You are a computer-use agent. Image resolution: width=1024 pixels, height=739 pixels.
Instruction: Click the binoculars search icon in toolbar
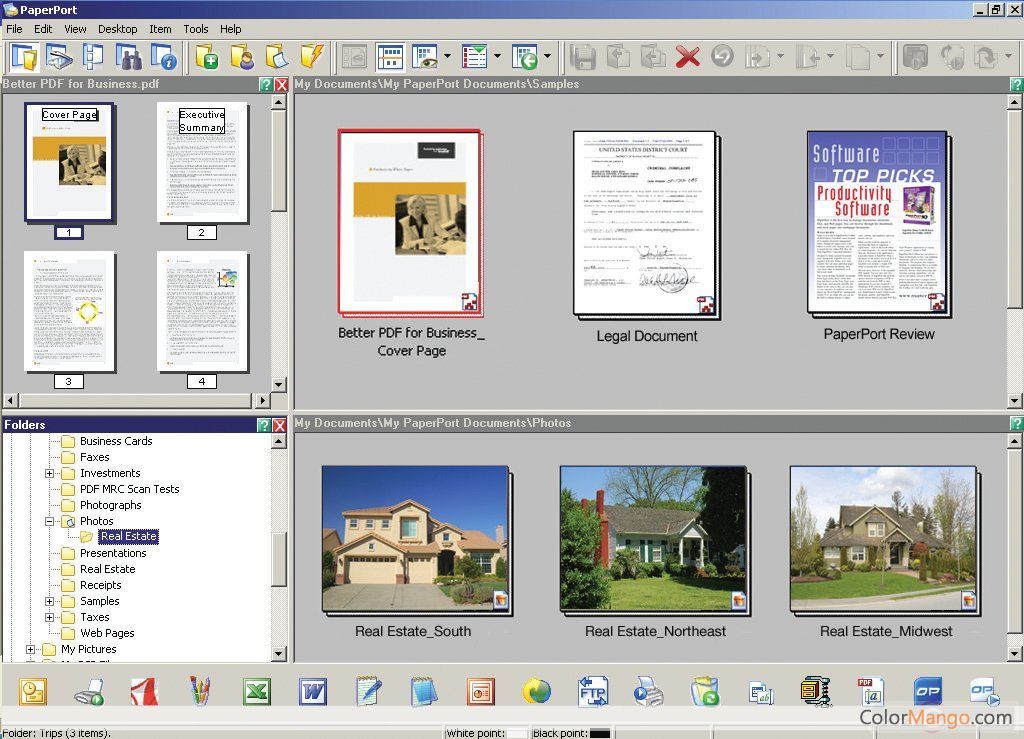(128, 56)
